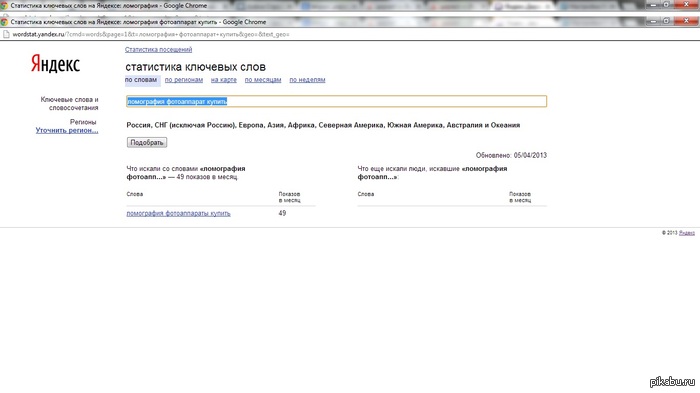Select the по словам tab
Screen dimensions: 700x393
pos(141,80)
